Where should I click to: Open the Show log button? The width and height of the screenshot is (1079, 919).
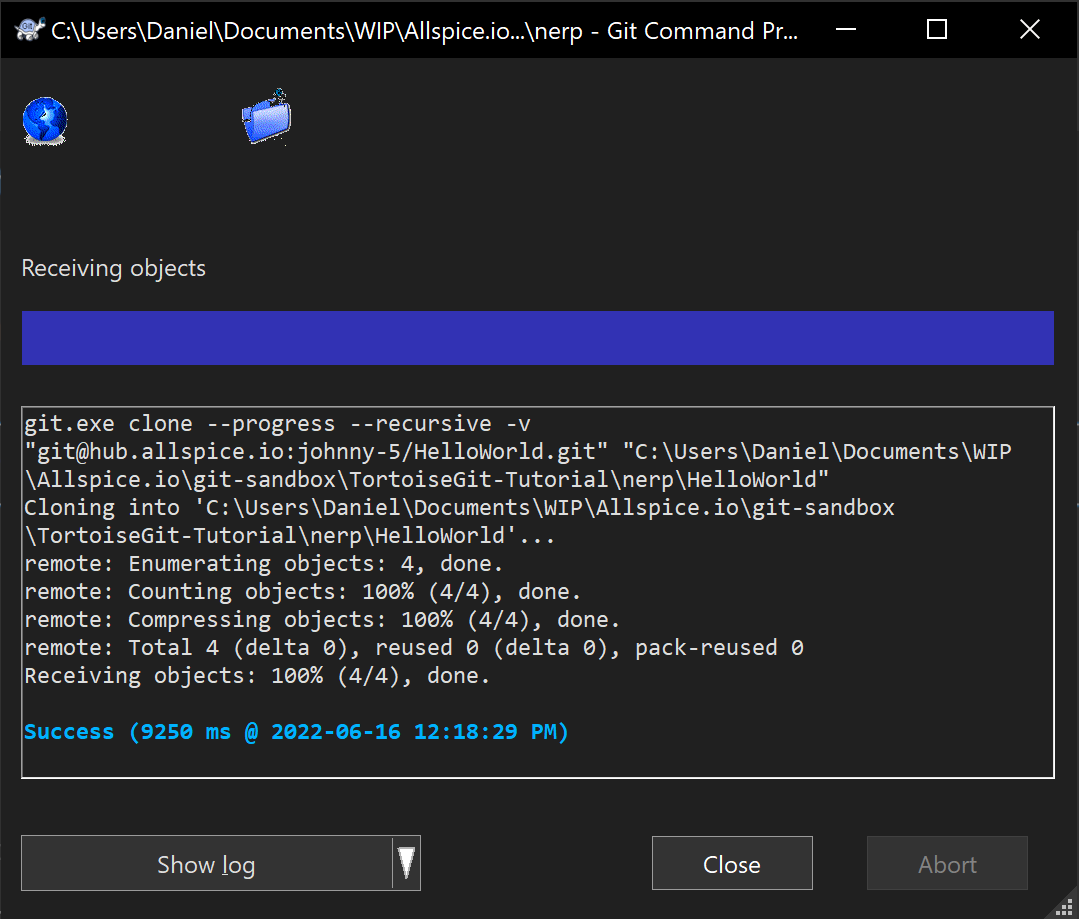click(x=206, y=863)
